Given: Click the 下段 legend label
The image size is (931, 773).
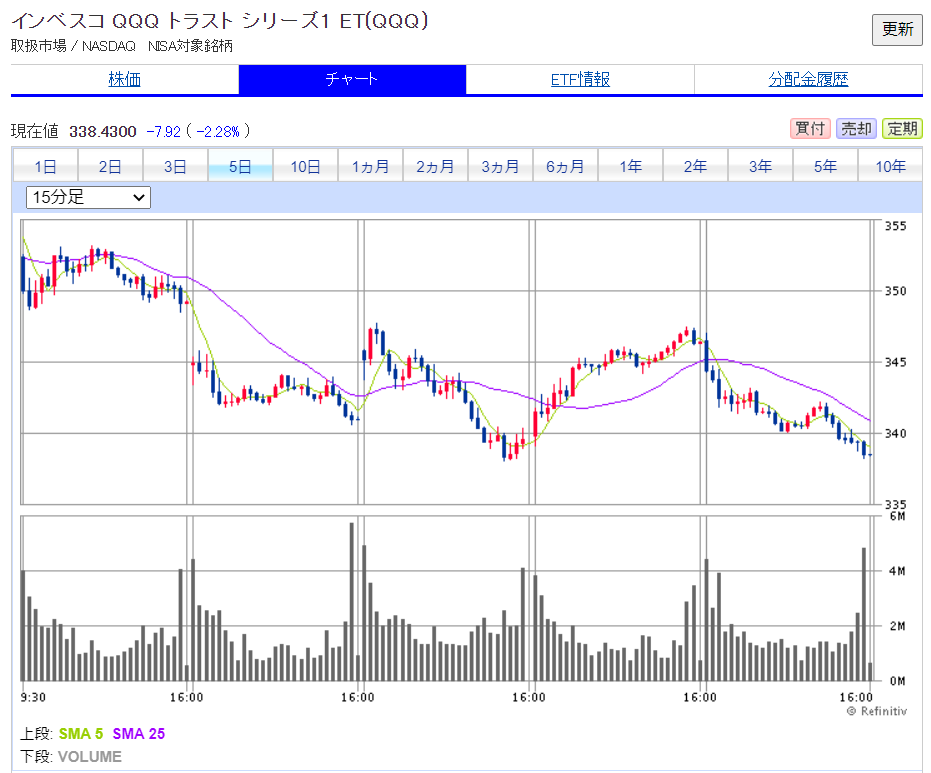Looking at the screenshot, I should 36,756.
